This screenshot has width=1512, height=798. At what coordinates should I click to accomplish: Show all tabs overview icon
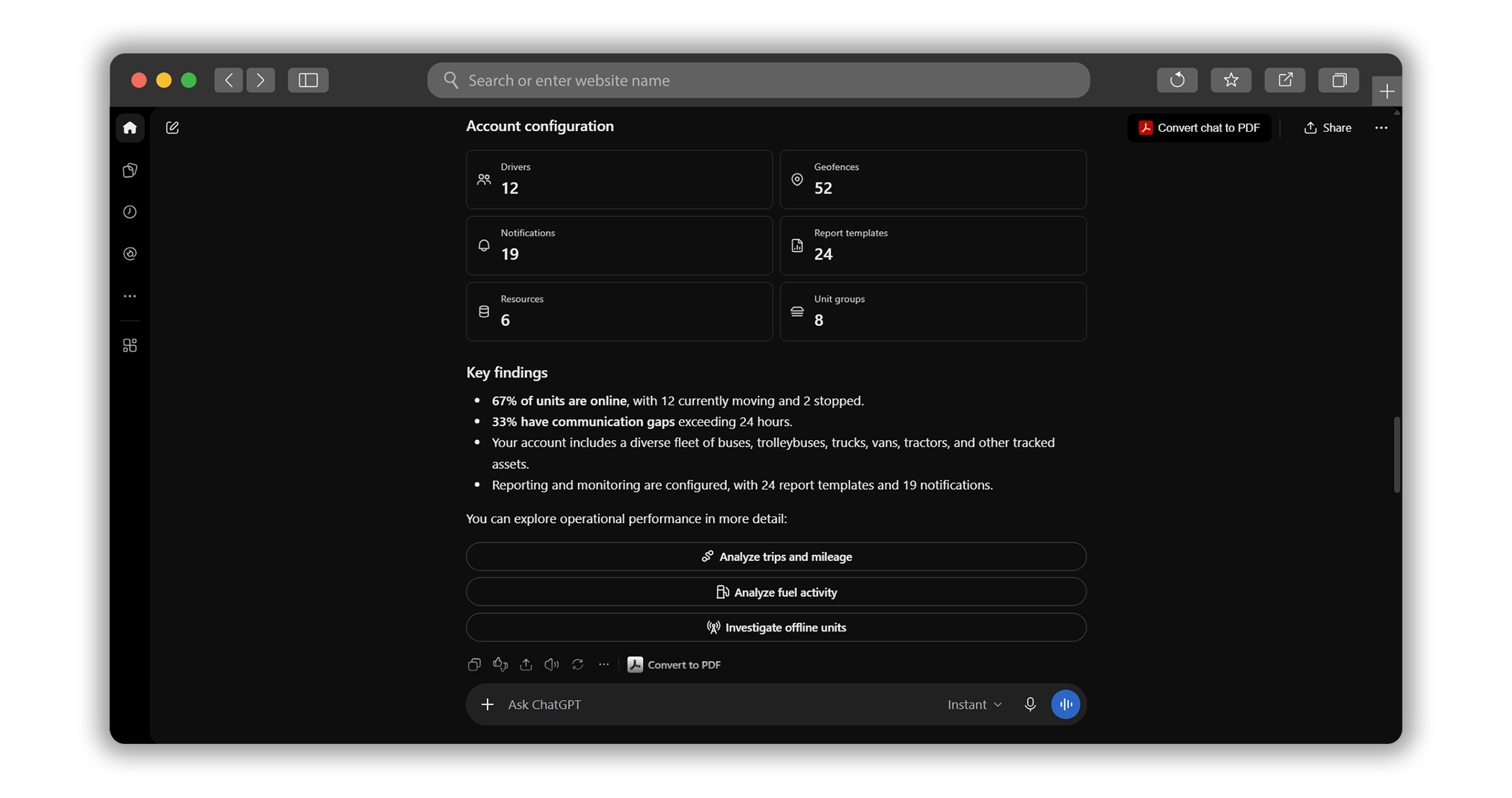1339,80
